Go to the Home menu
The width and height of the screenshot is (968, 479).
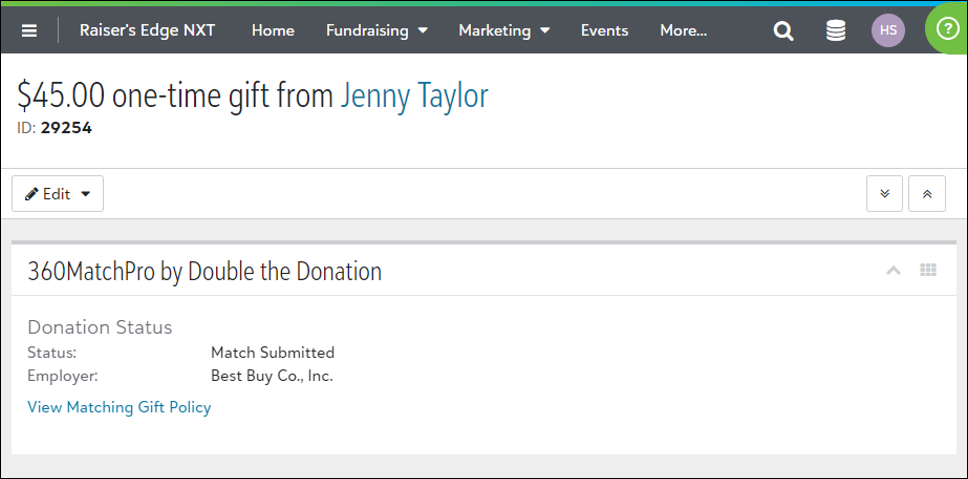273,30
